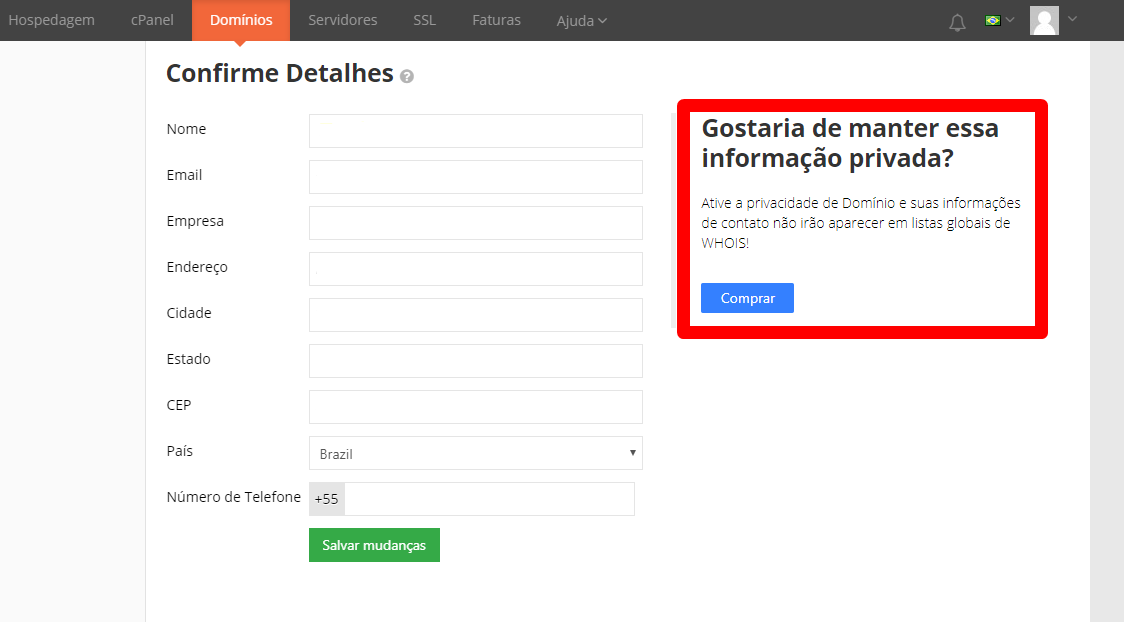Navigate to Servidores section
The height and width of the screenshot is (622, 1124).
pyautogui.click(x=342, y=20)
